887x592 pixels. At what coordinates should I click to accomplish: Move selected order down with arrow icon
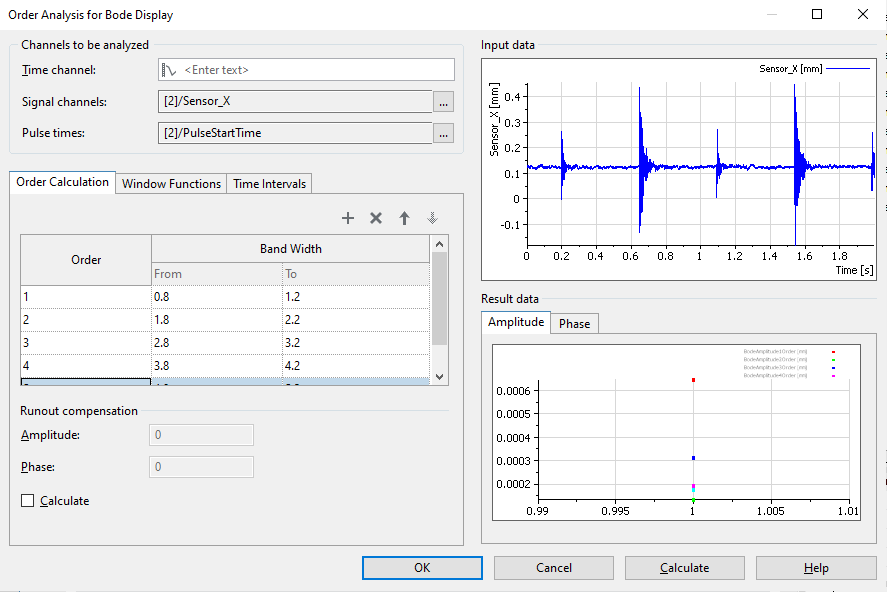432,218
